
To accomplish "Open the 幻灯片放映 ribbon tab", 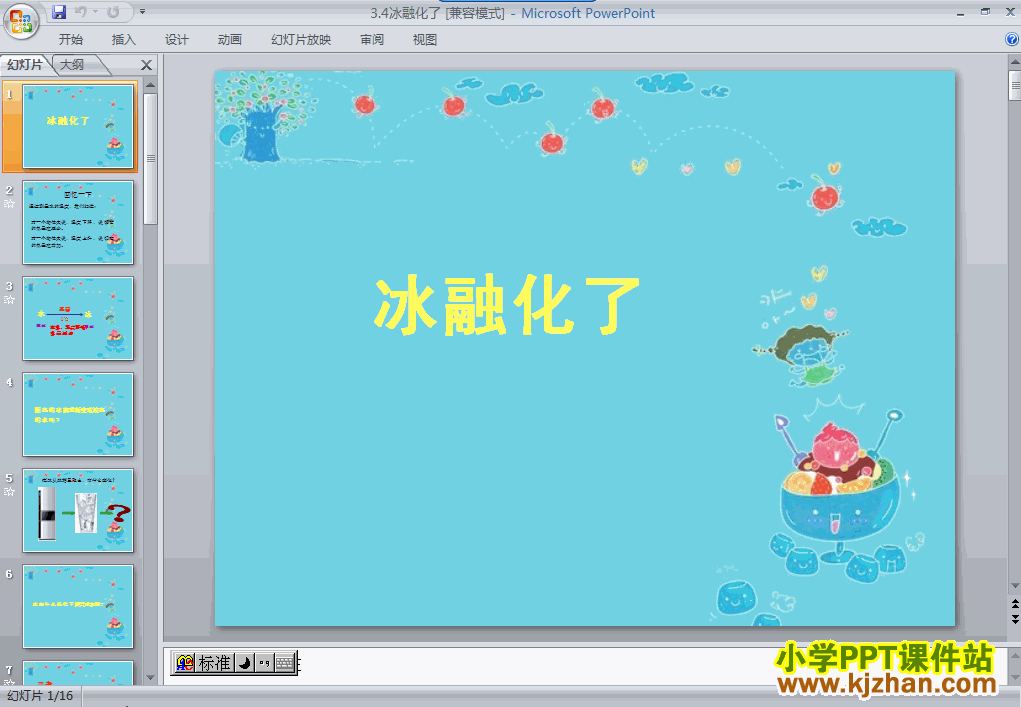I will (301, 40).
